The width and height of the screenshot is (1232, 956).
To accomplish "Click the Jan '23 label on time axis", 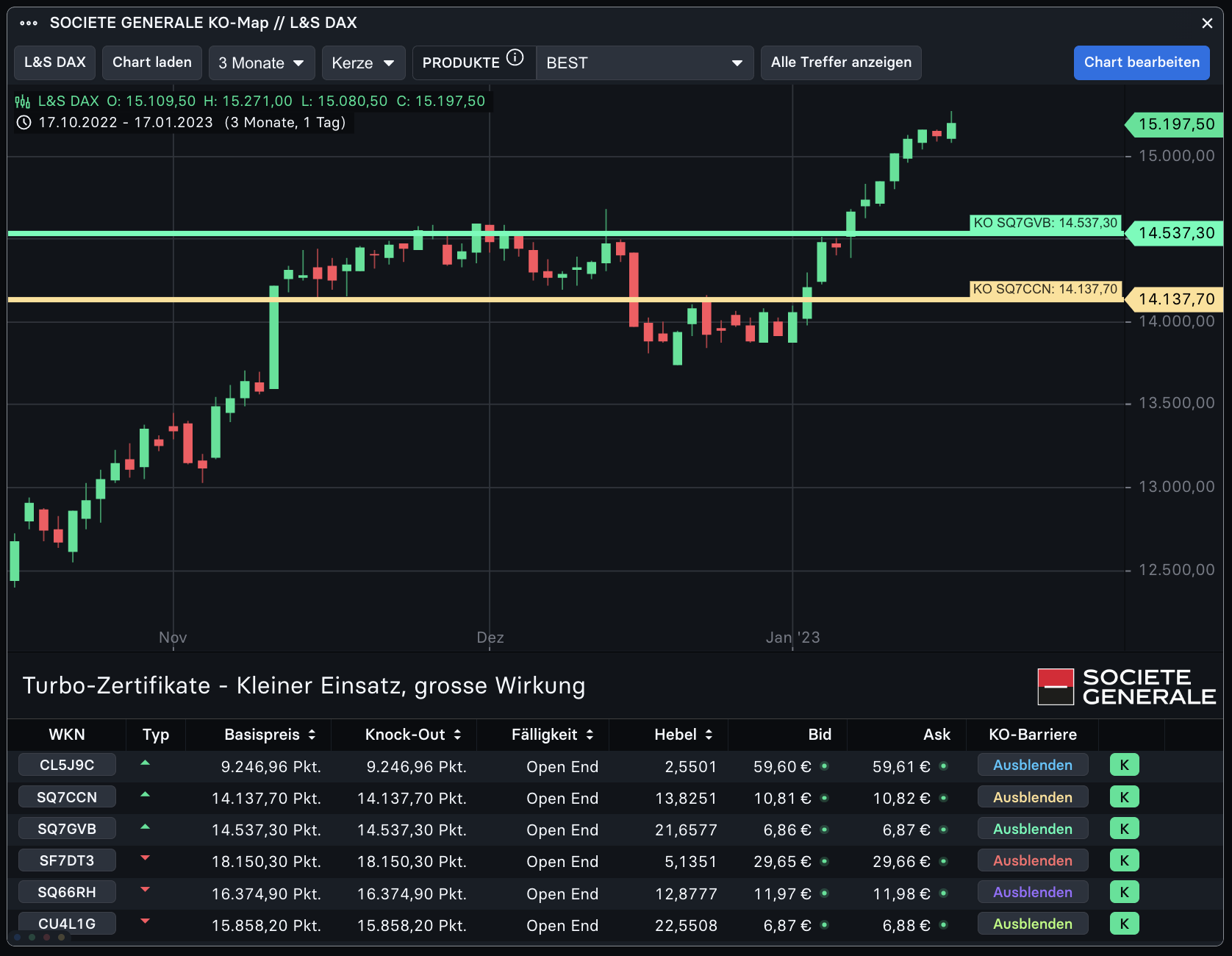I will click(792, 638).
